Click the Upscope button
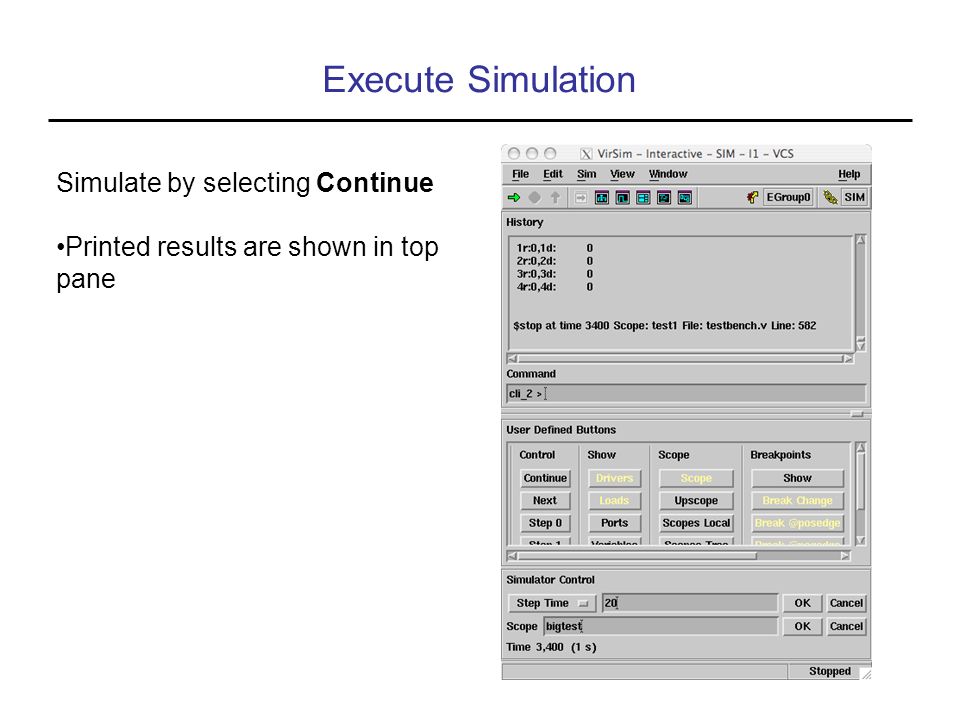960x720 pixels. point(696,501)
